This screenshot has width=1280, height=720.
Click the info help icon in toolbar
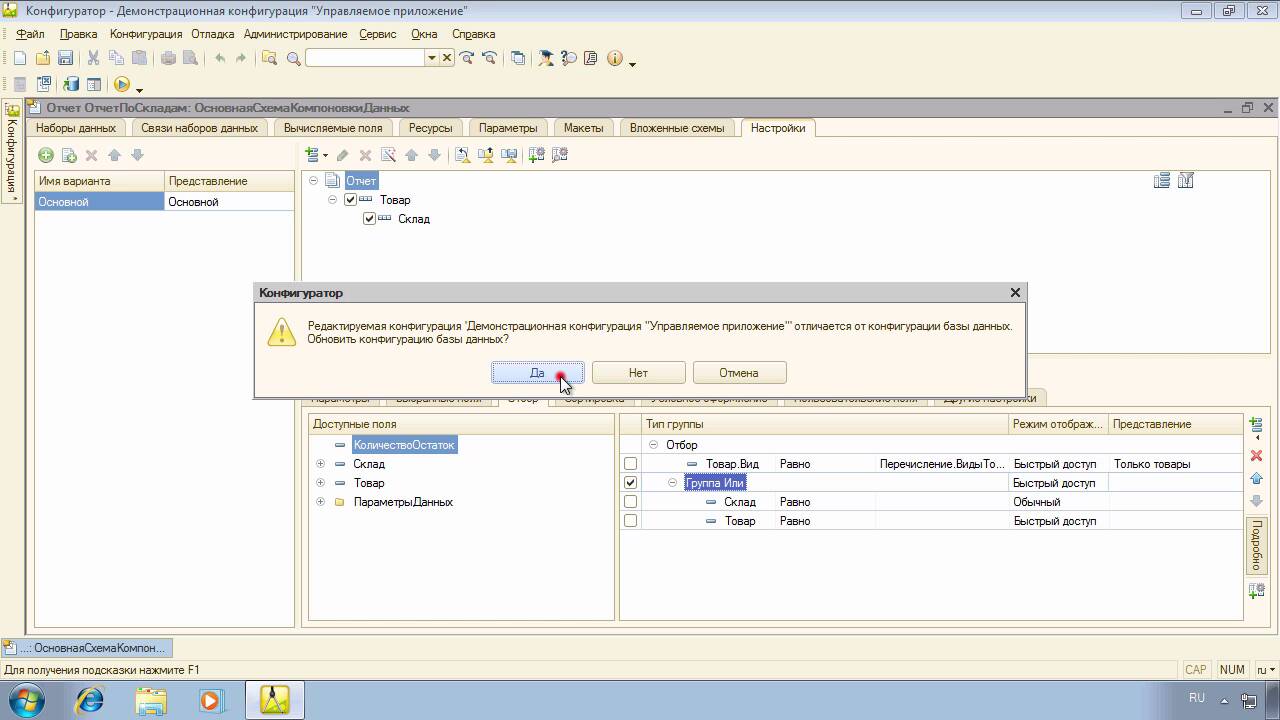tap(614, 58)
